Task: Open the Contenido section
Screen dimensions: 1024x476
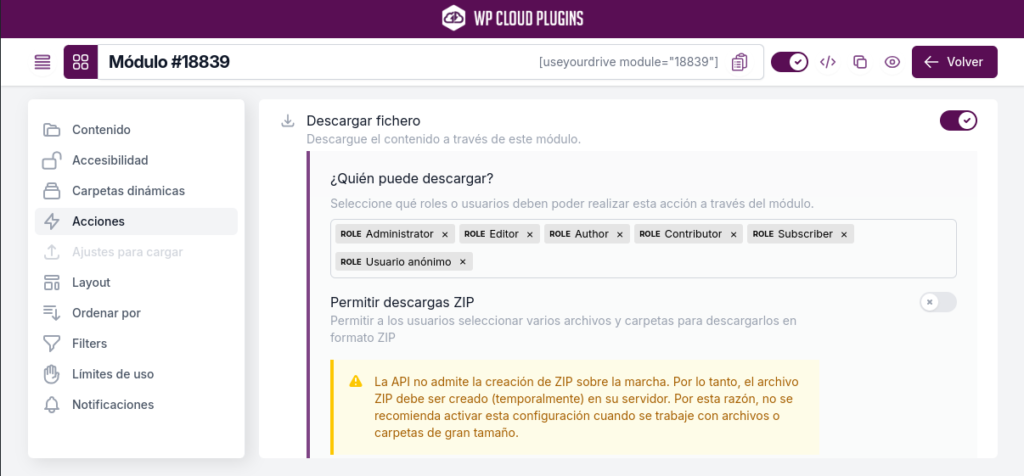Action: pyautogui.click(x=136, y=130)
